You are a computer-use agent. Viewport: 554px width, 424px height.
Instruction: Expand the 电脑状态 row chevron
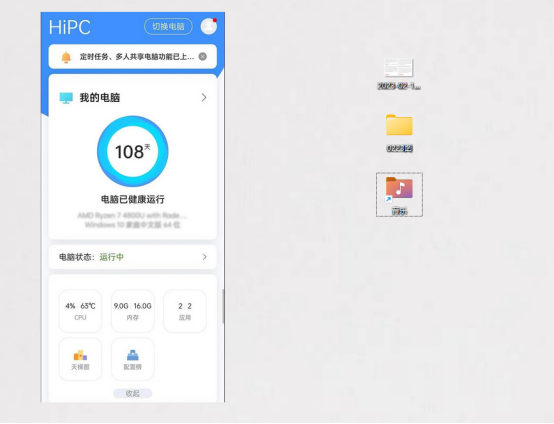(205, 257)
